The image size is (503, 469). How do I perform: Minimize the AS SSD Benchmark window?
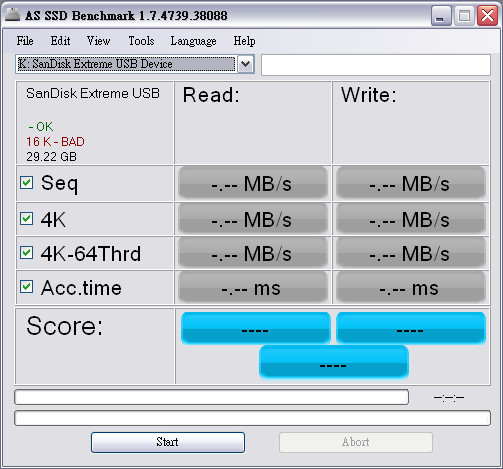441,15
